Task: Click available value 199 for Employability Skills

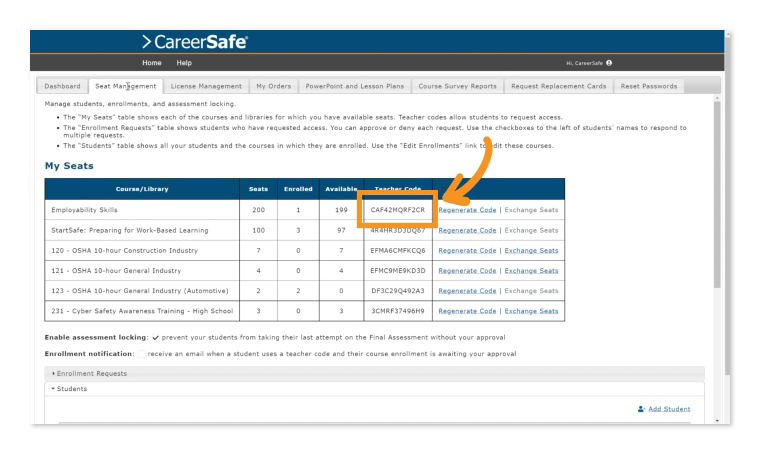Action: pos(341,210)
